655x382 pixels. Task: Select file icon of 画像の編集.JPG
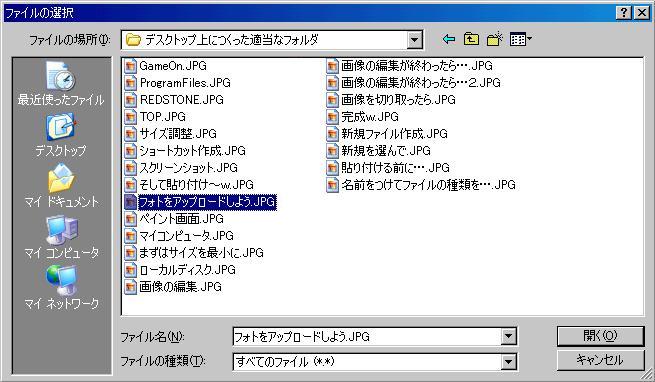point(130,287)
